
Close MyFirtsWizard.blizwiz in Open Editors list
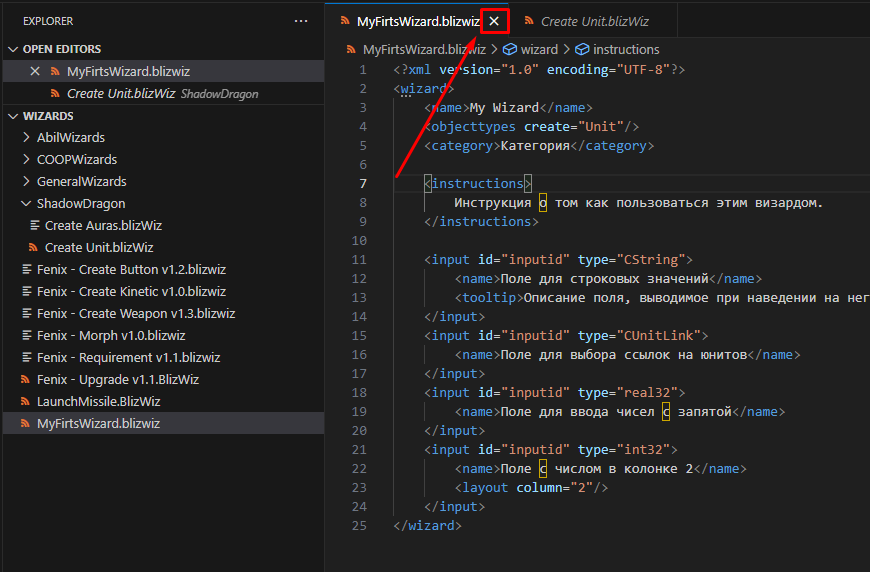pos(35,71)
